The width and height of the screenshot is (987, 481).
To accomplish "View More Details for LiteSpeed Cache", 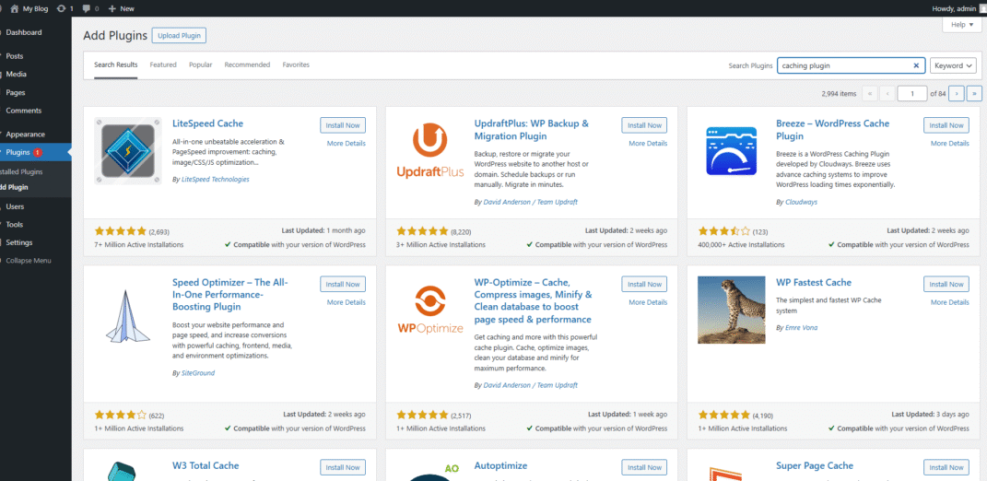I will coord(346,144).
